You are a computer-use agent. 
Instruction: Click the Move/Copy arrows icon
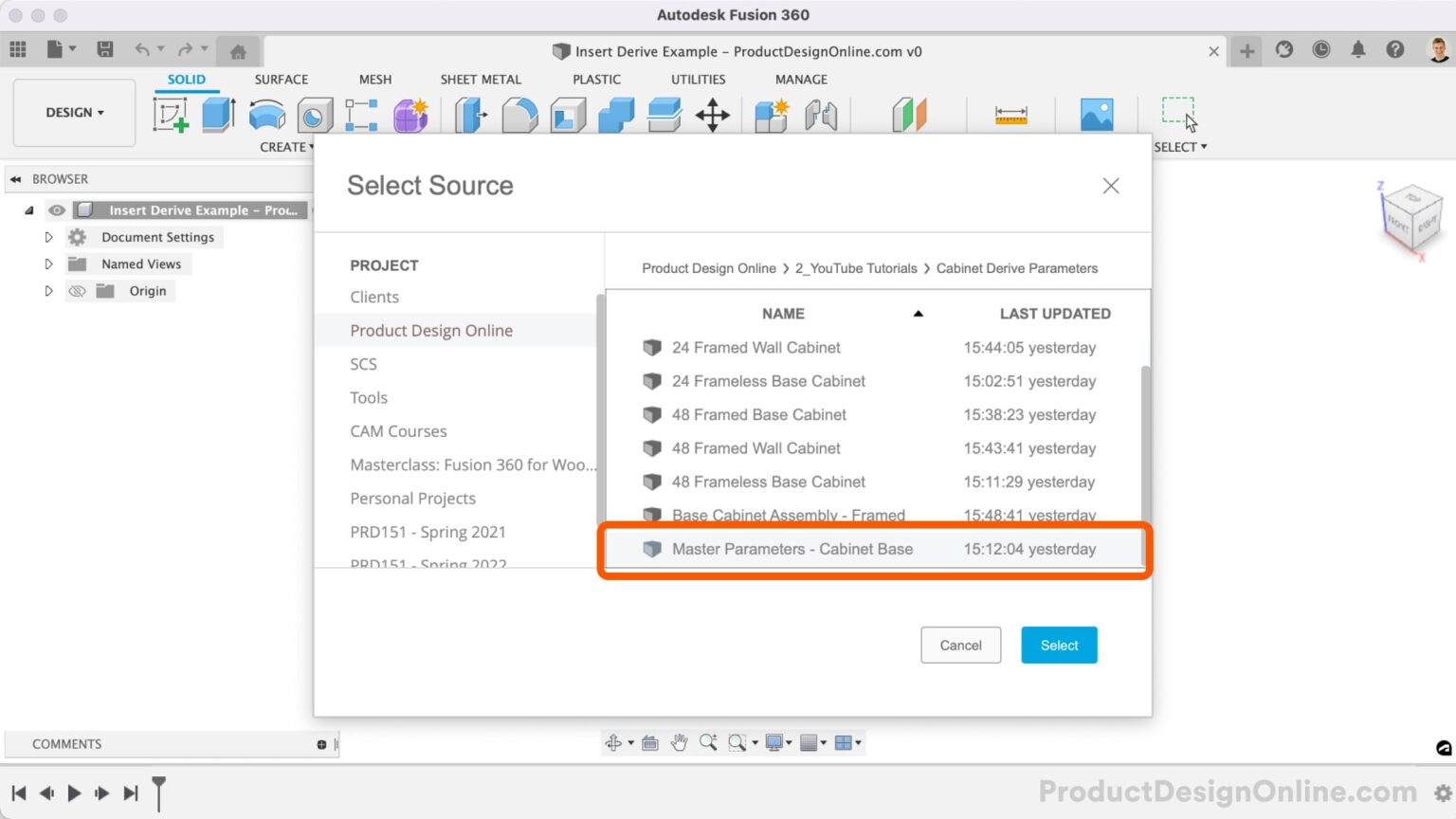pyautogui.click(x=712, y=116)
